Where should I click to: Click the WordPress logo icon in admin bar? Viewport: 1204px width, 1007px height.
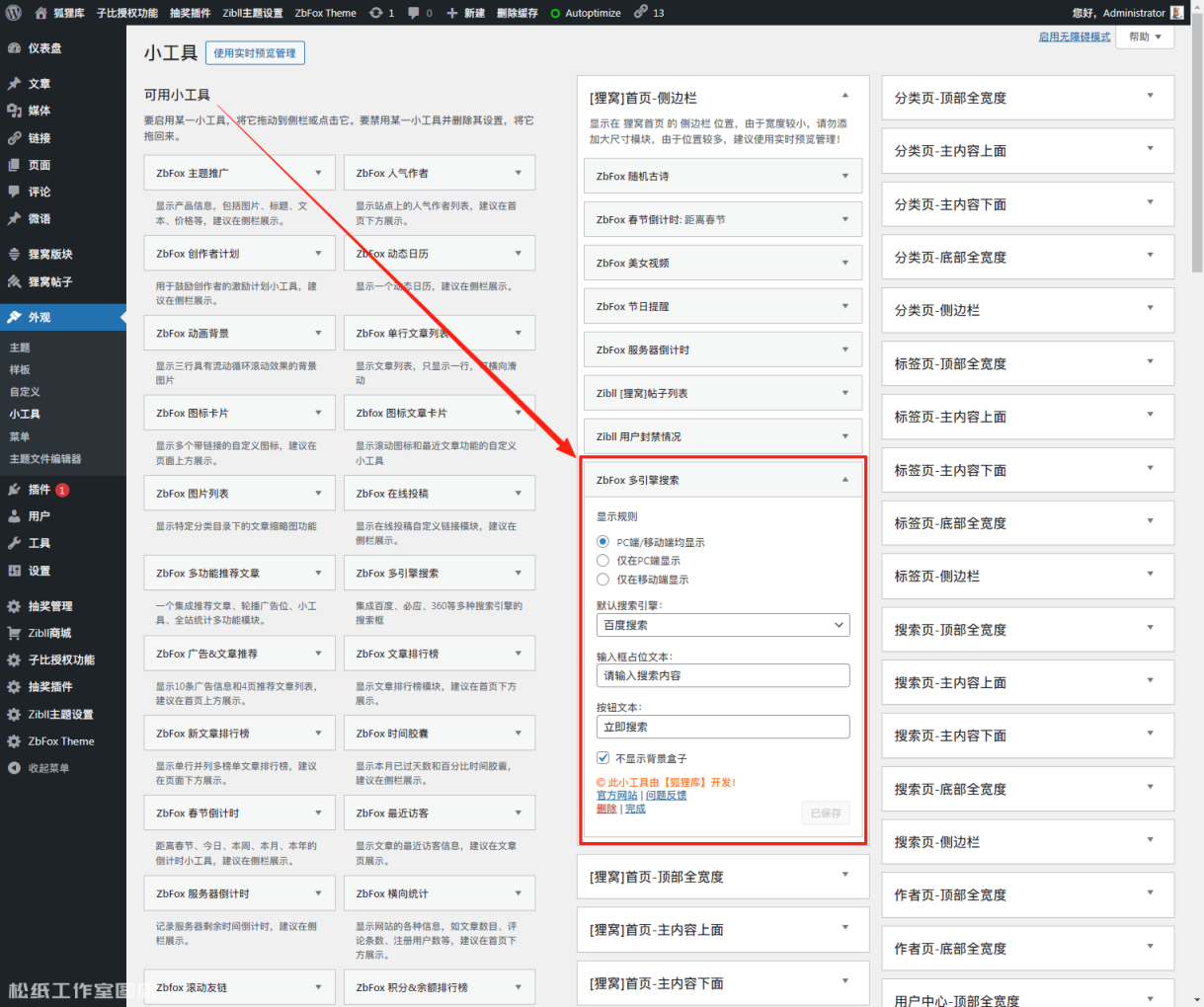[13, 13]
